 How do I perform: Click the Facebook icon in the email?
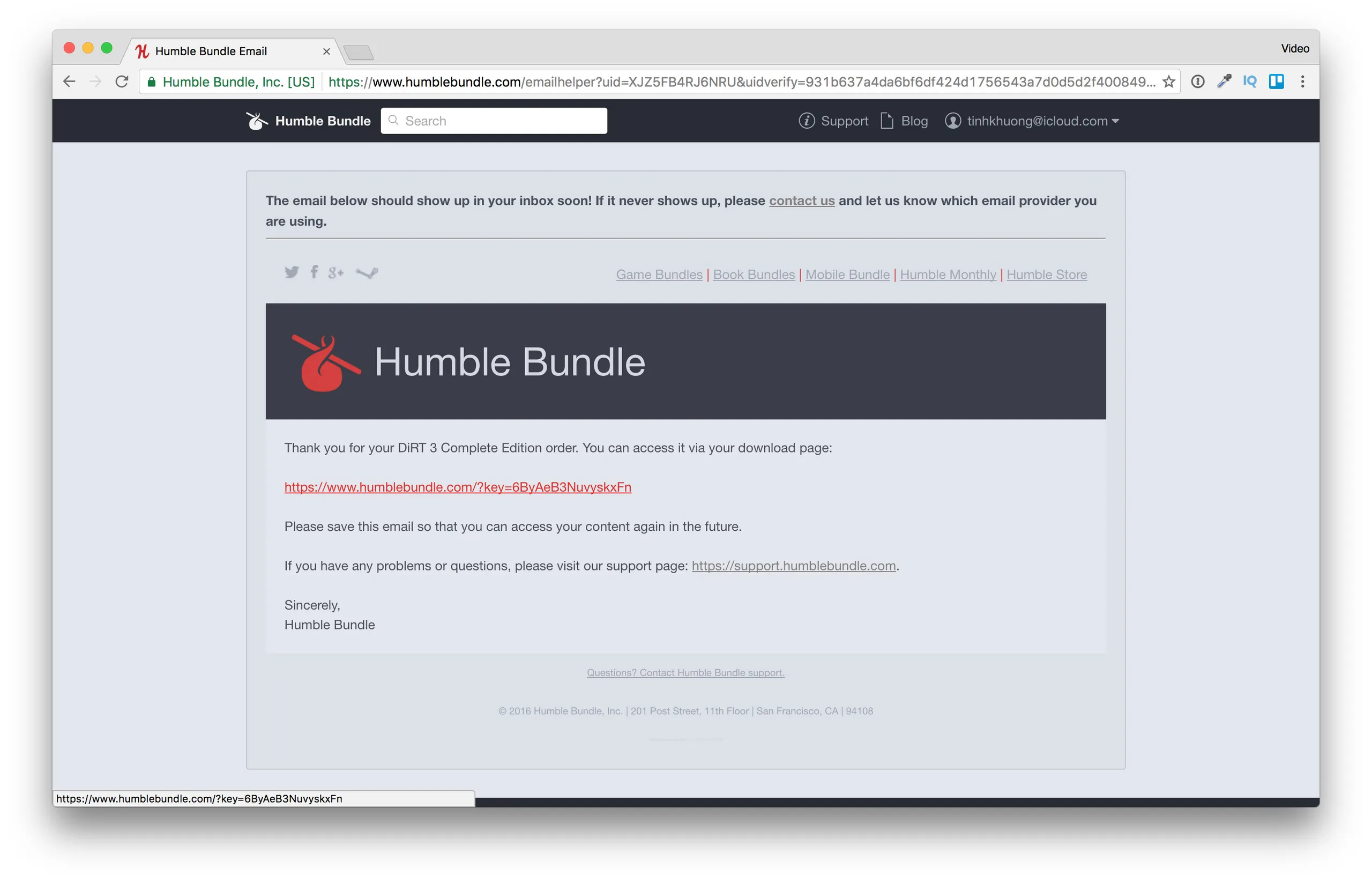pos(314,271)
